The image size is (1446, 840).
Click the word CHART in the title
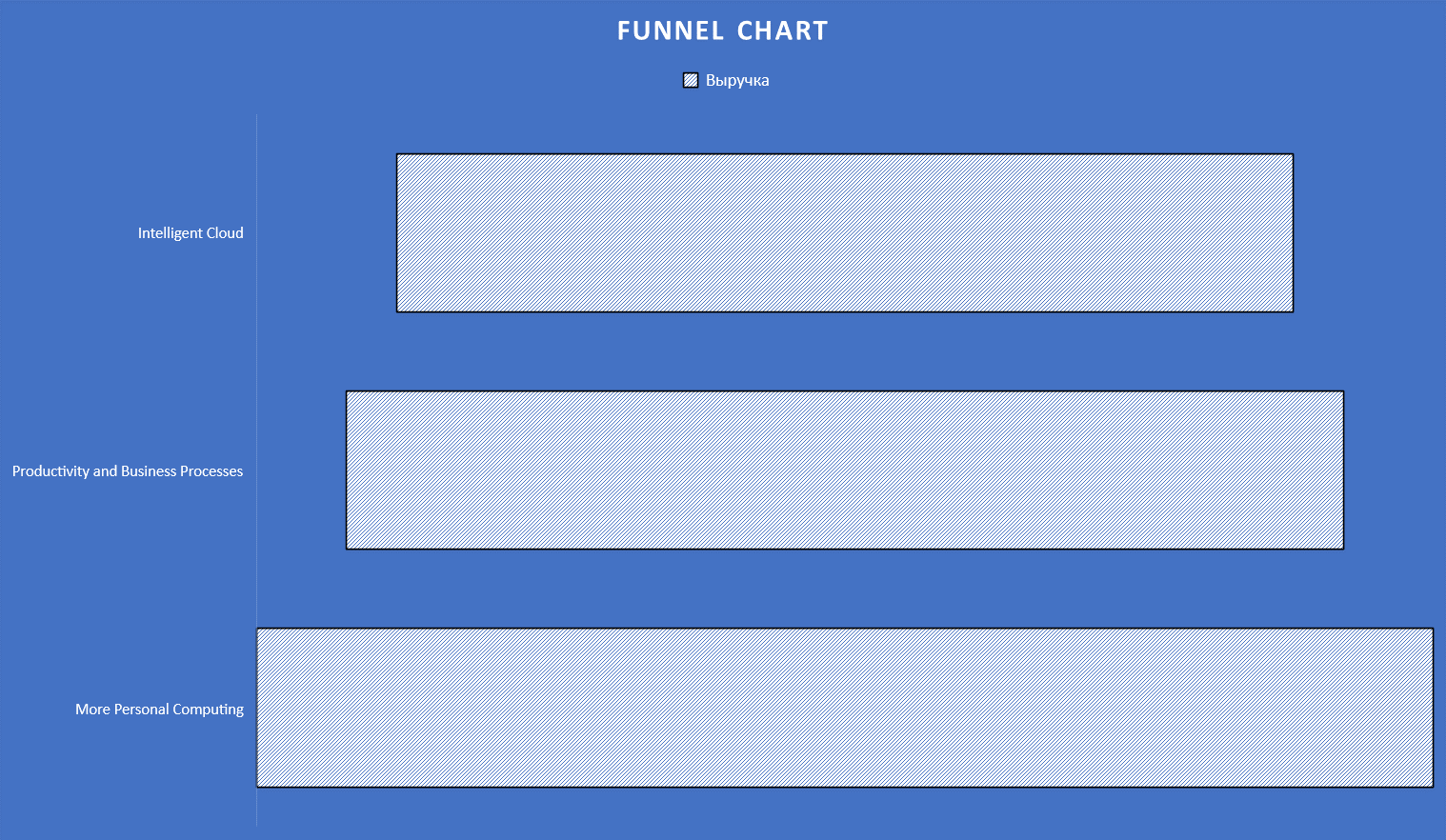[x=782, y=31]
